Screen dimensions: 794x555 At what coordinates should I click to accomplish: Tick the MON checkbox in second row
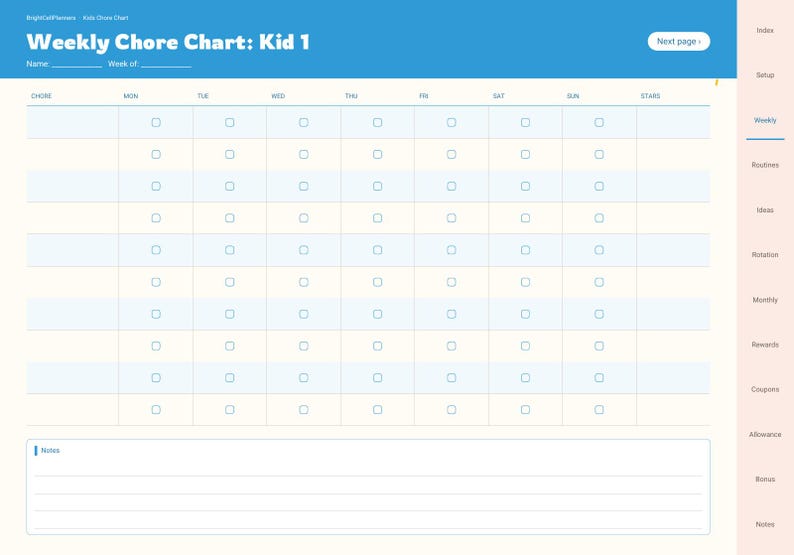156,154
